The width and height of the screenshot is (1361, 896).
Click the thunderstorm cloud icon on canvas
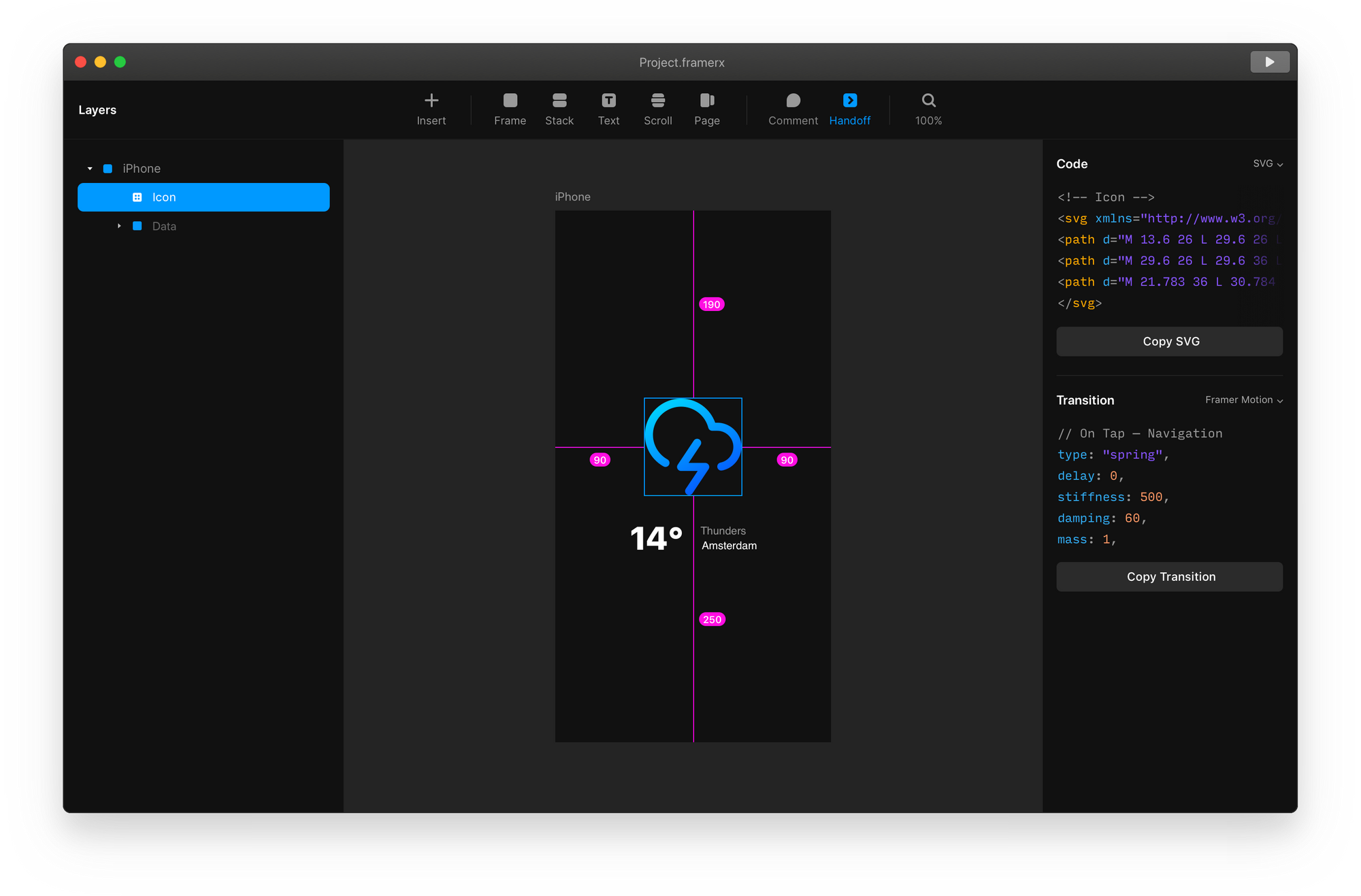click(693, 446)
